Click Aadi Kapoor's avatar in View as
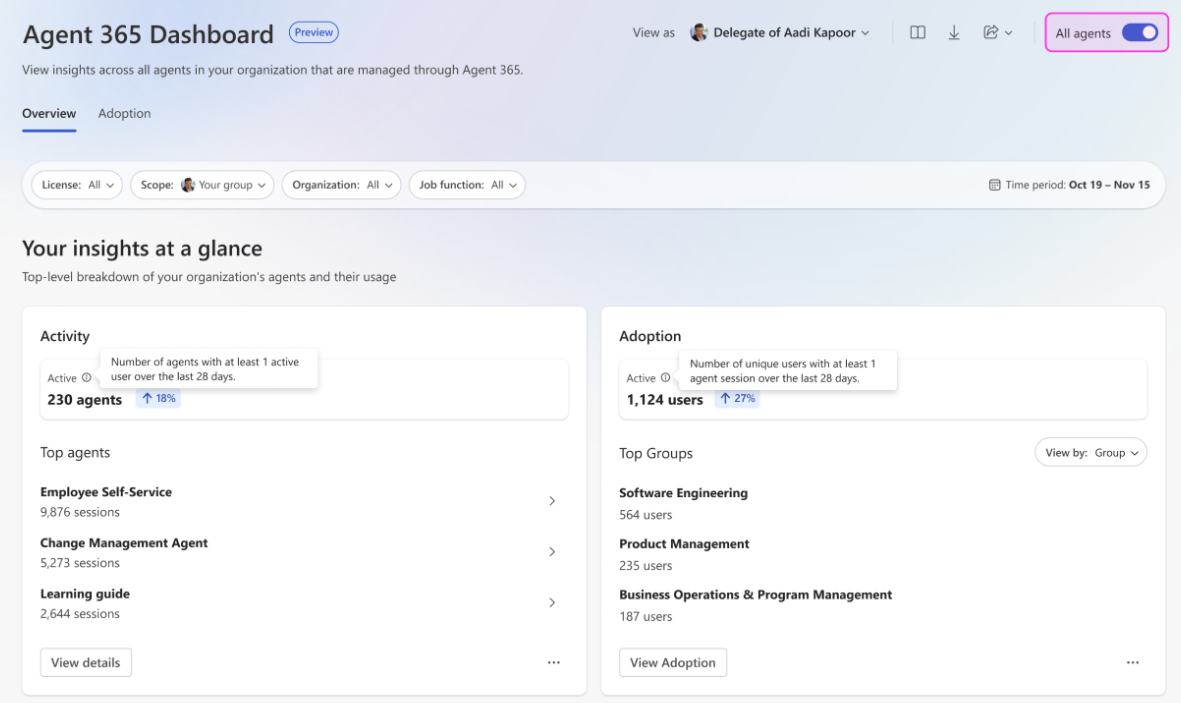This screenshot has width=1181, height=703. pyautogui.click(x=699, y=32)
